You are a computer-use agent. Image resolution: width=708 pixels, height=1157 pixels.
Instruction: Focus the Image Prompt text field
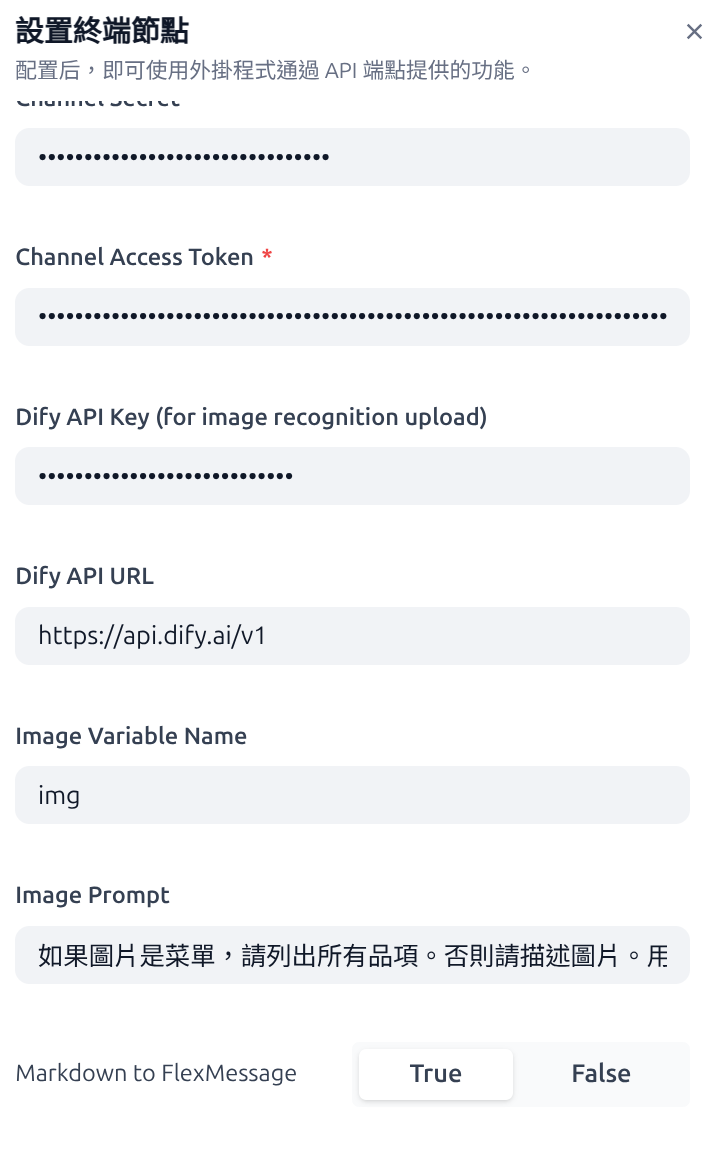coord(352,955)
